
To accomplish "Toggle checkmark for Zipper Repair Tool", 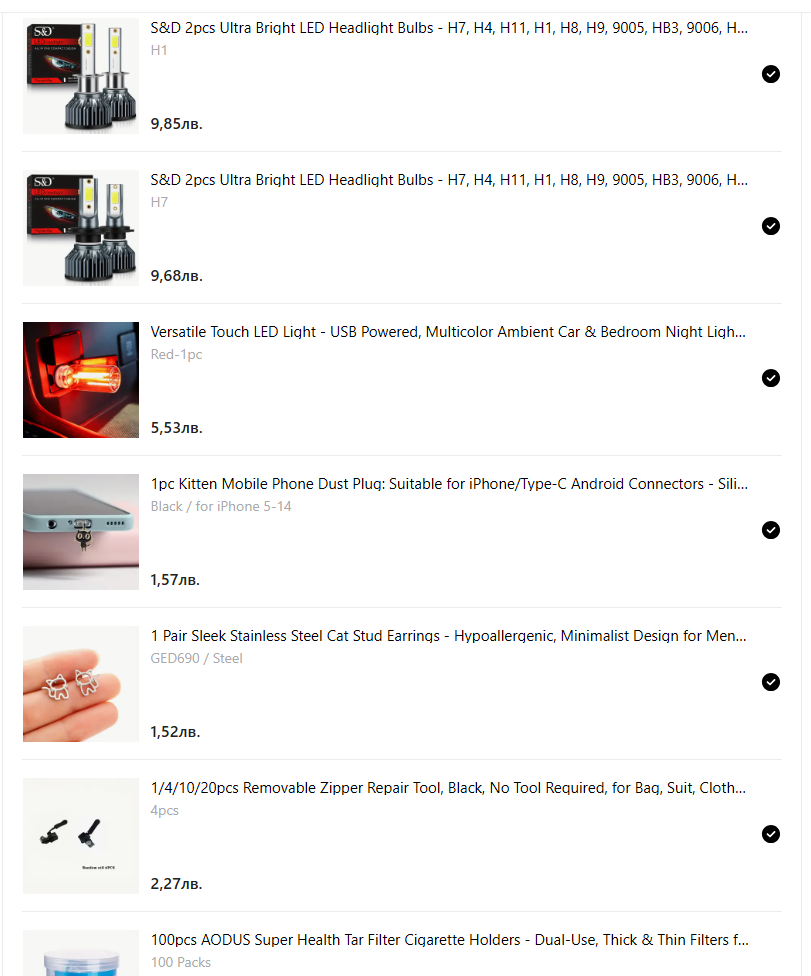I will coord(771,833).
